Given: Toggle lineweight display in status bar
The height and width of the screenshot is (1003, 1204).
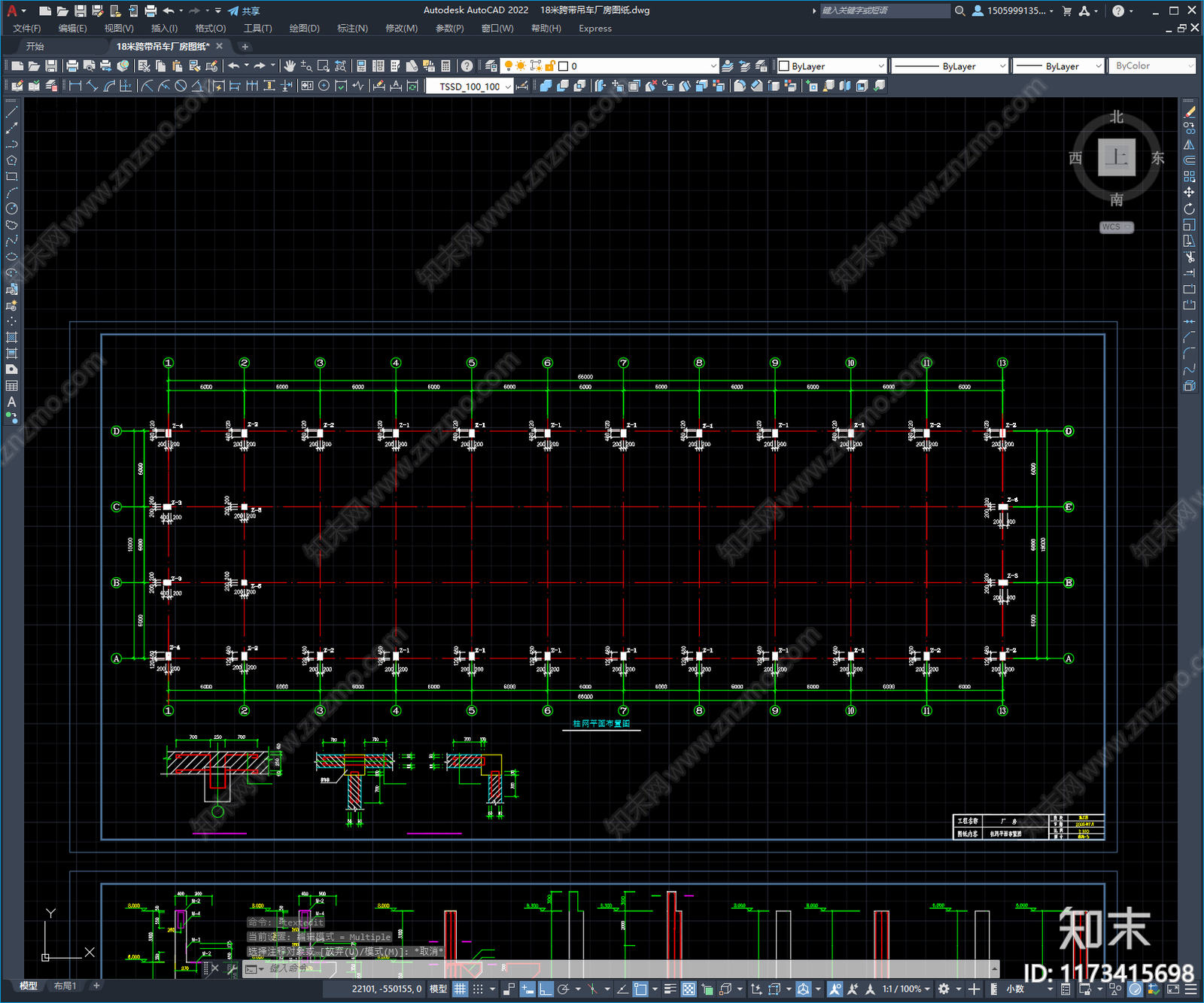Looking at the screenshot, I should 670,989.
